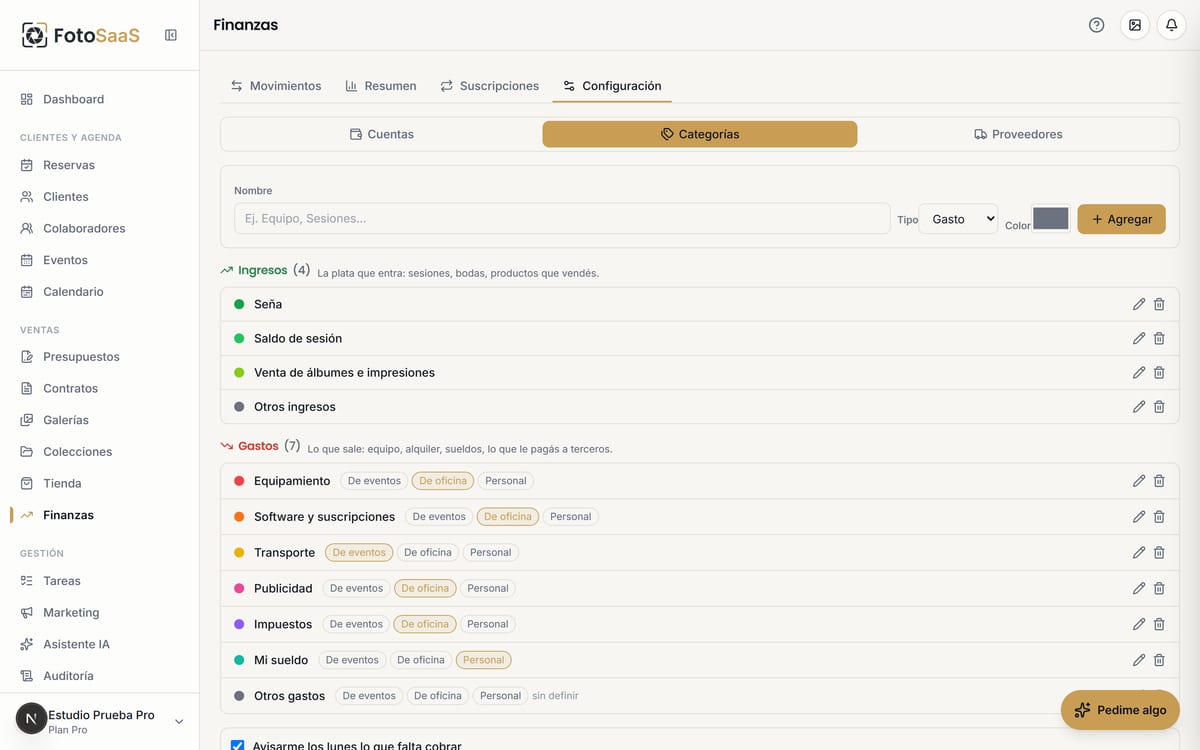Select the Proveedores sub-tab
The height and width of the screenshot is (750, 1200).
point(1018,134)
